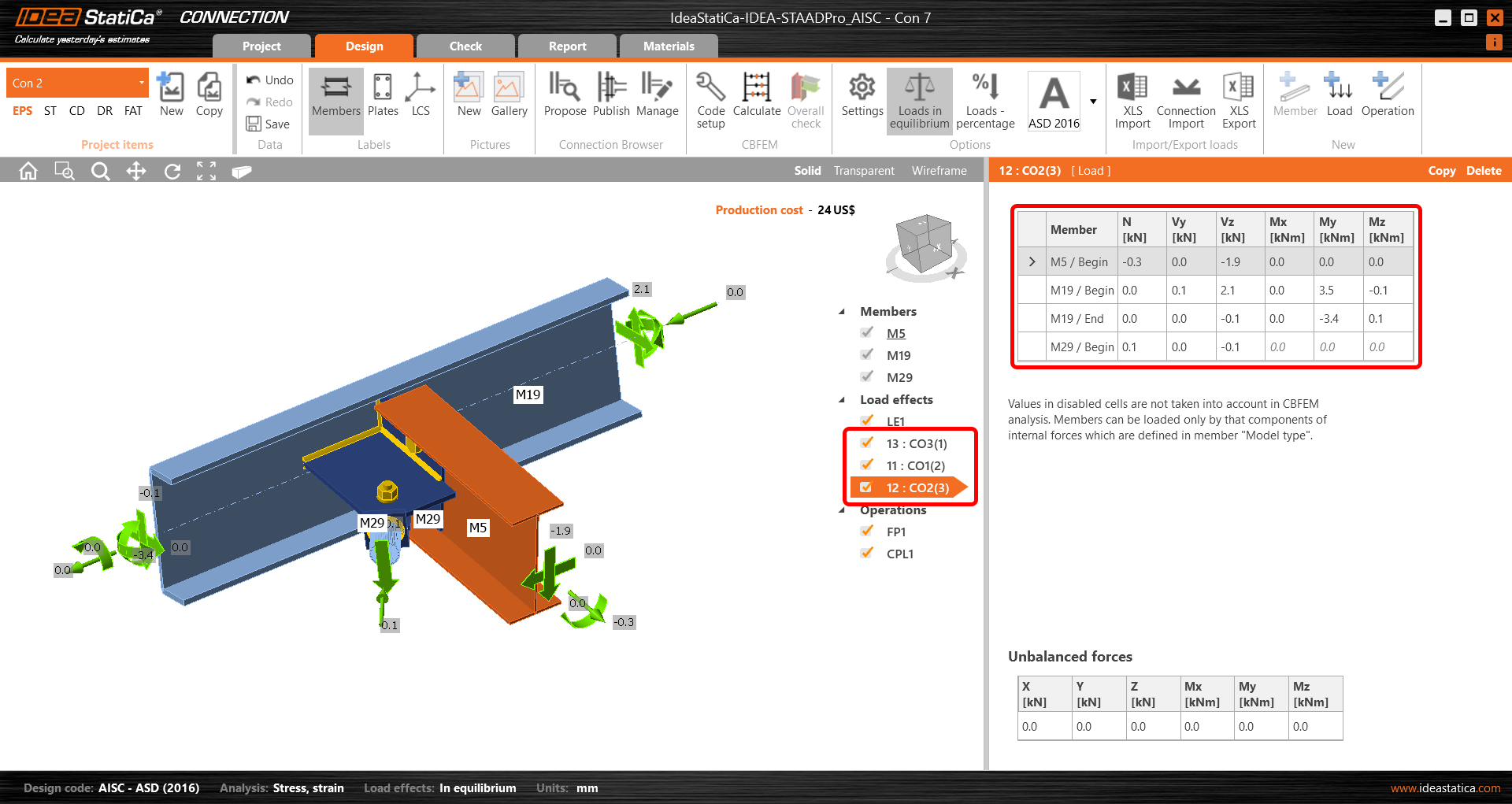
Task: Uncheck load effect 13 : CO3(1)
Action: [x=867, y=443]
